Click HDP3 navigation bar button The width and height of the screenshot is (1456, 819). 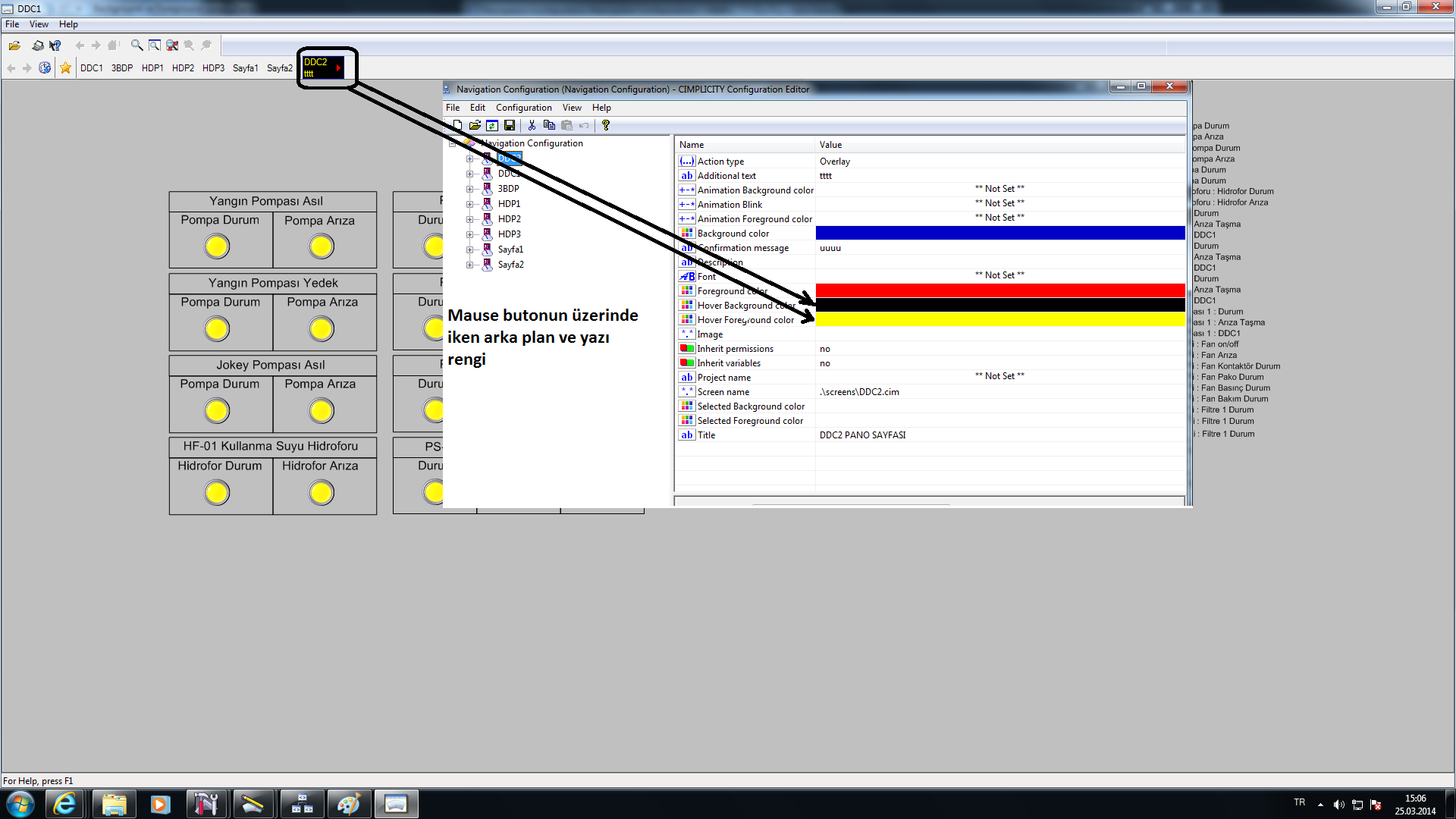coord(213,68)
